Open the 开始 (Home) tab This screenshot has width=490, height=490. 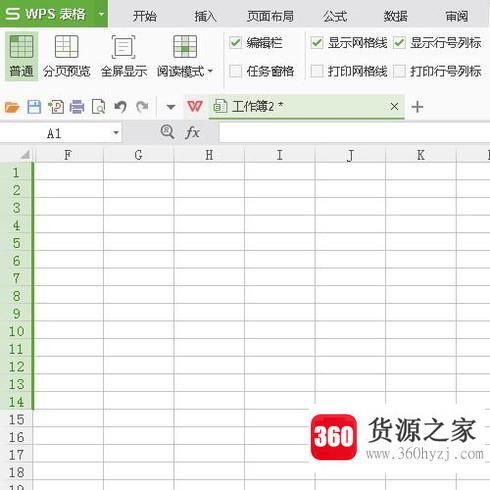click(x=144, y=16)
